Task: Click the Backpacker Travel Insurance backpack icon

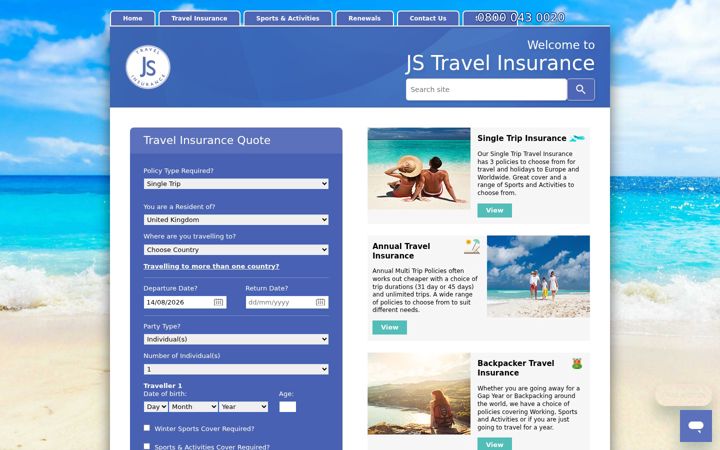Action: point(577,363)
